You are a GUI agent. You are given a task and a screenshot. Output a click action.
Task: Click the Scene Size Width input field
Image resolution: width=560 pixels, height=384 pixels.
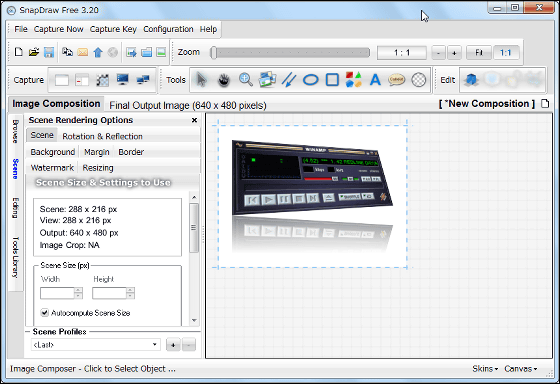click(x=57, y=293)
